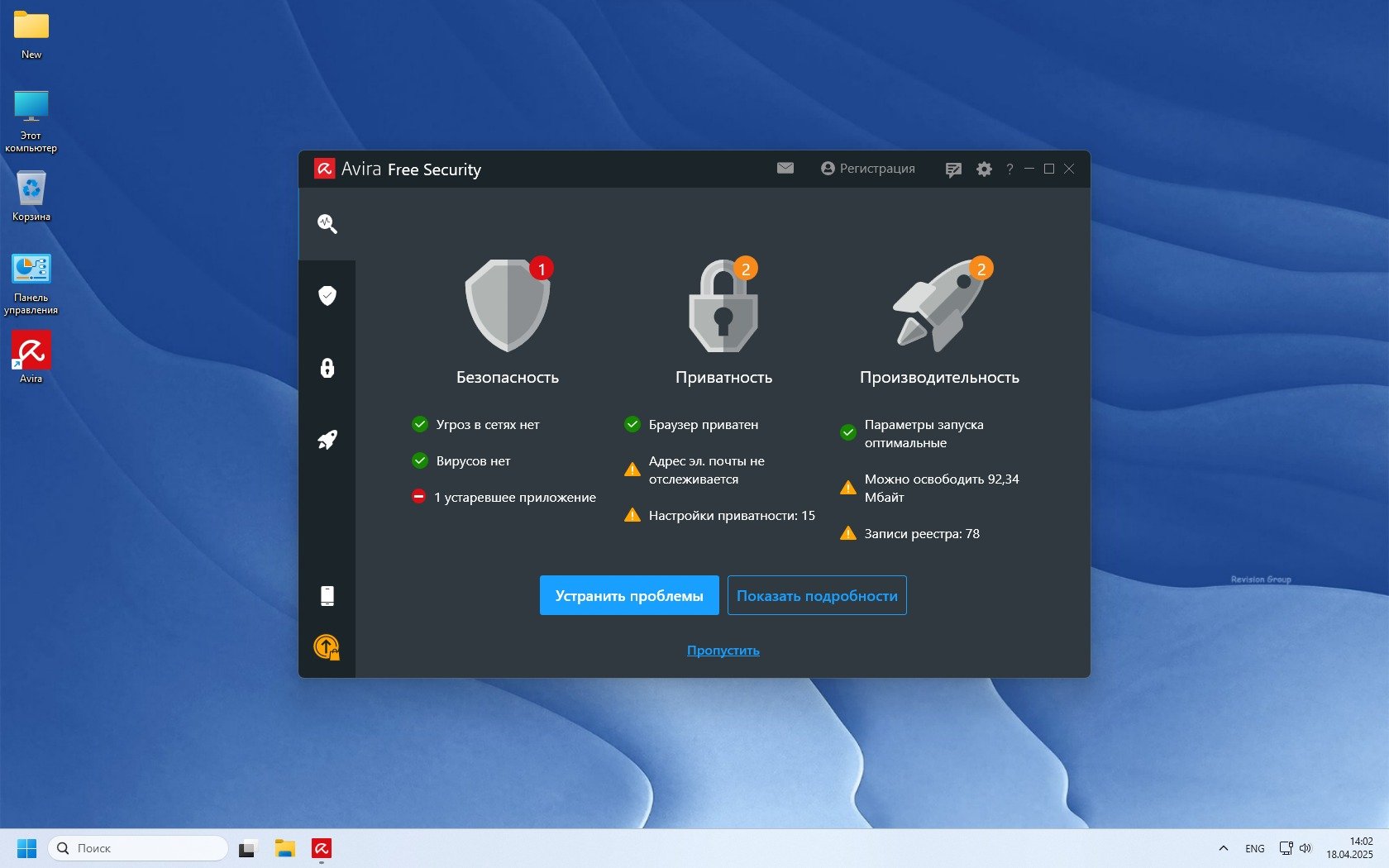The height and width of the screenshot is (868, 1389).
Task: Select Avira shortcut on the desktop
Action: coord(31,357)
